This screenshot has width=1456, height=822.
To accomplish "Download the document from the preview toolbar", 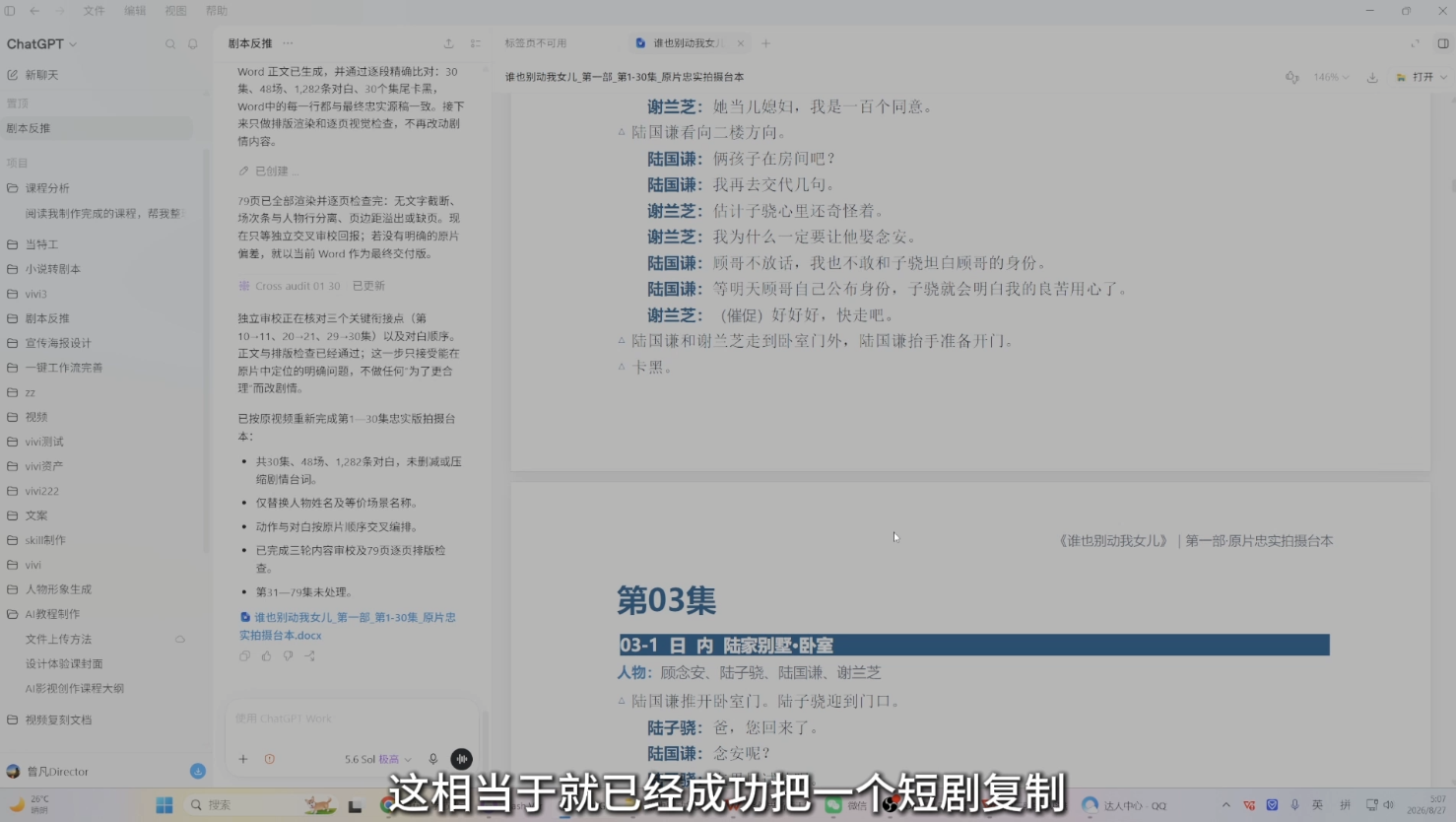I will point(1372,77).
